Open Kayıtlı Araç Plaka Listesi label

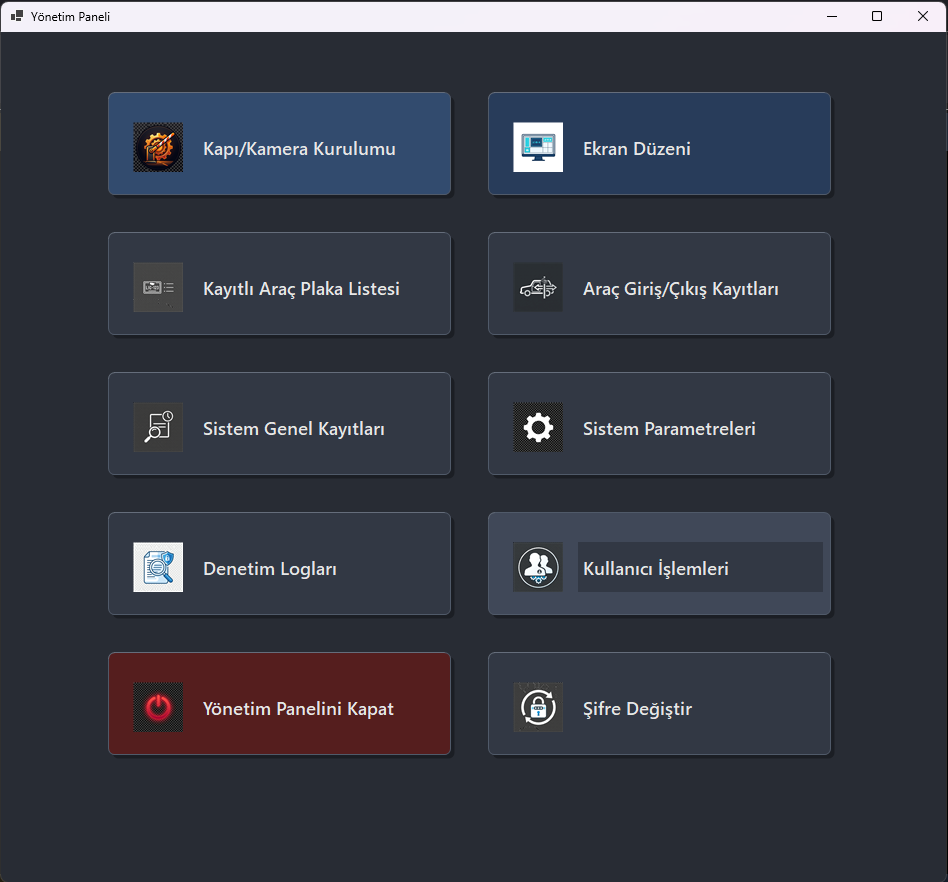[x=301, y=289]
